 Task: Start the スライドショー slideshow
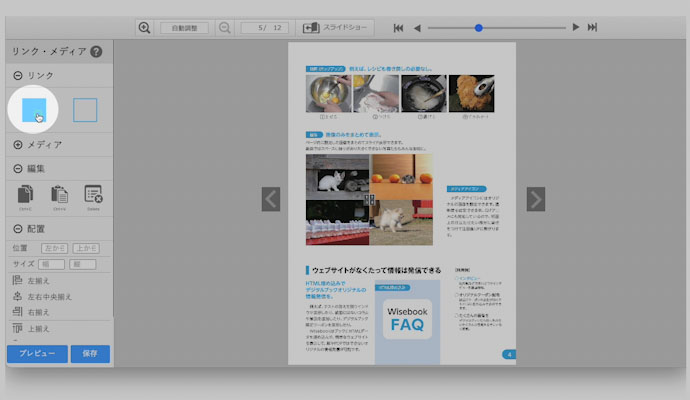click(x=334, y=28)
